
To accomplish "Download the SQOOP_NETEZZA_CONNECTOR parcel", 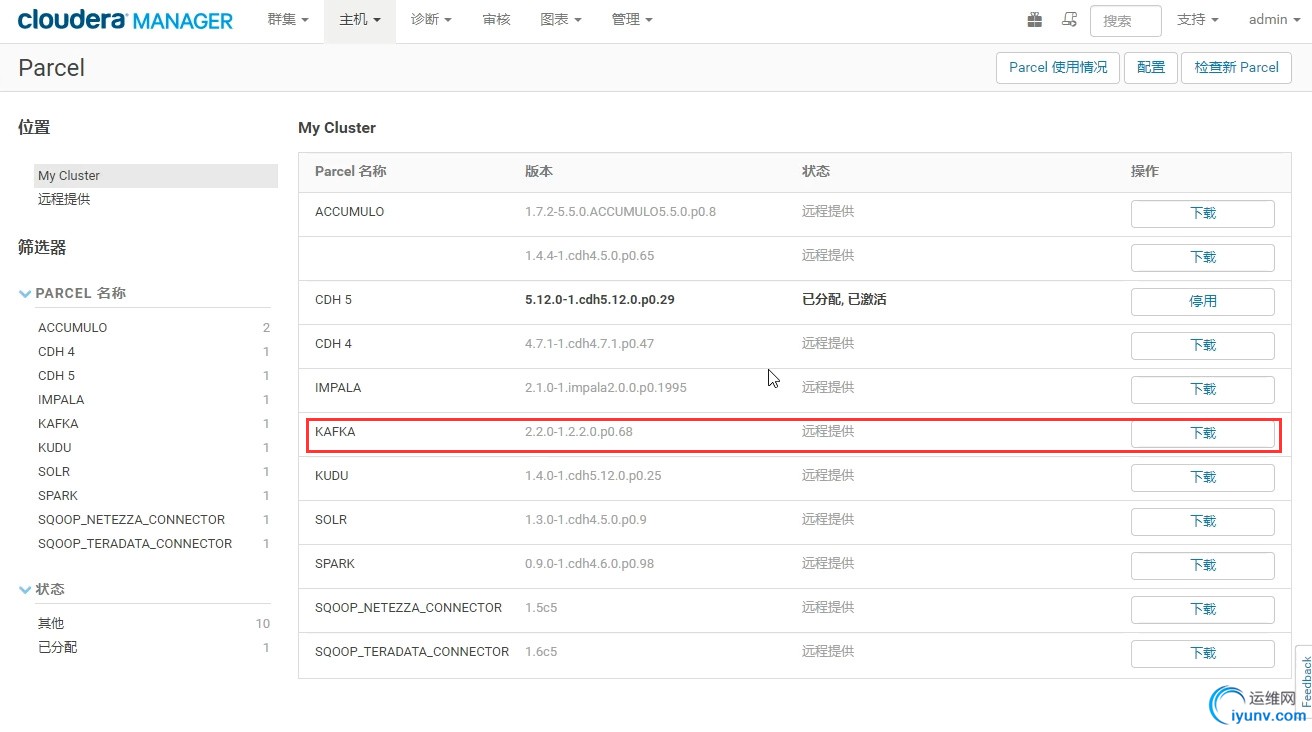I will click(1202, 609).
